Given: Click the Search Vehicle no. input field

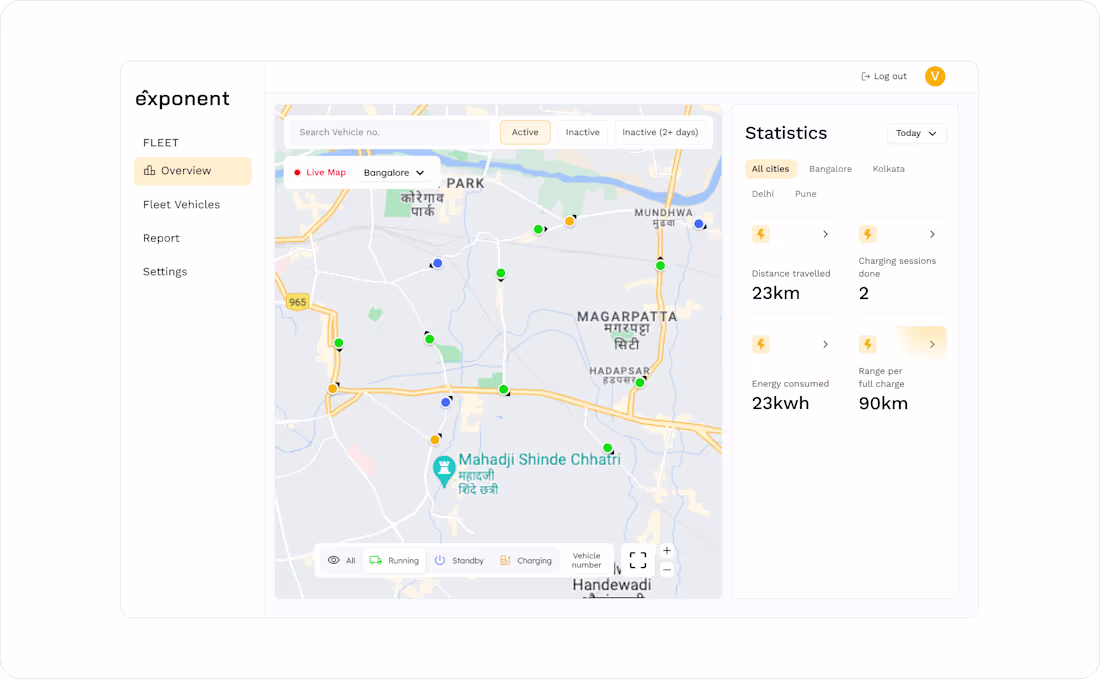Looking at the screenshot, I should tap(389, 131).
